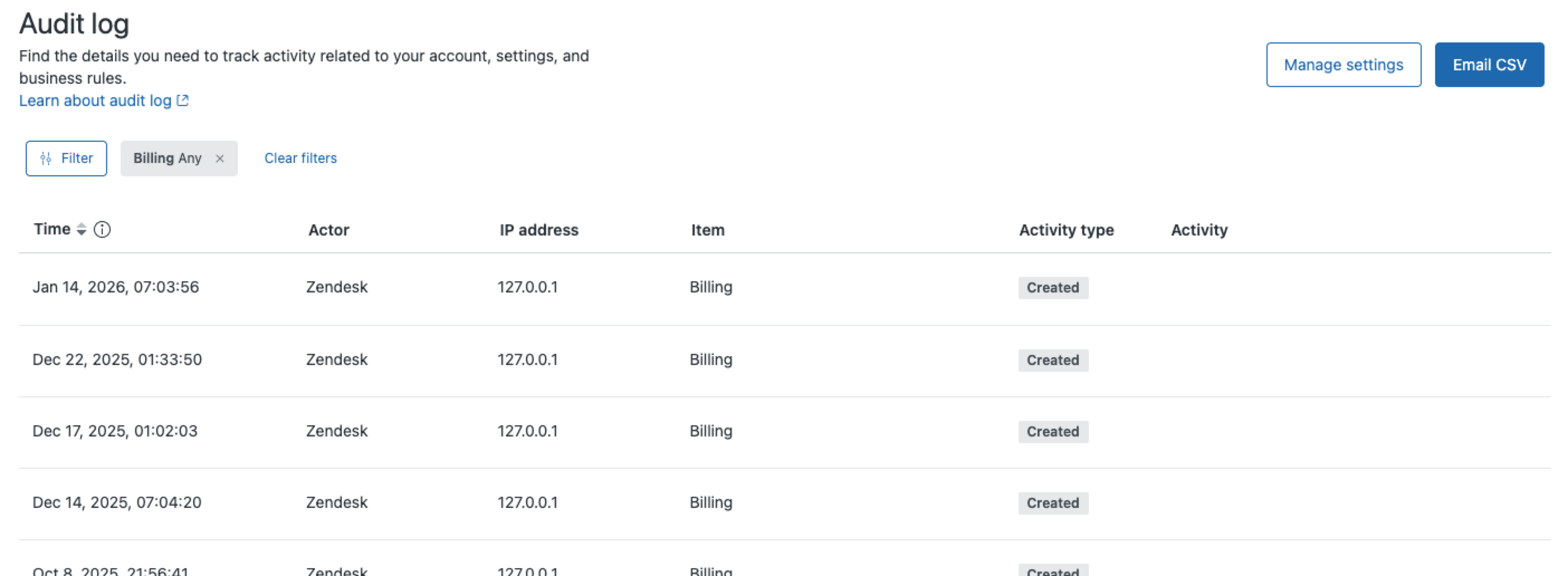Viewport: 1568px width, 576px height.
Task: Click the external link icon beside Learn link
Action: point(183,100)
